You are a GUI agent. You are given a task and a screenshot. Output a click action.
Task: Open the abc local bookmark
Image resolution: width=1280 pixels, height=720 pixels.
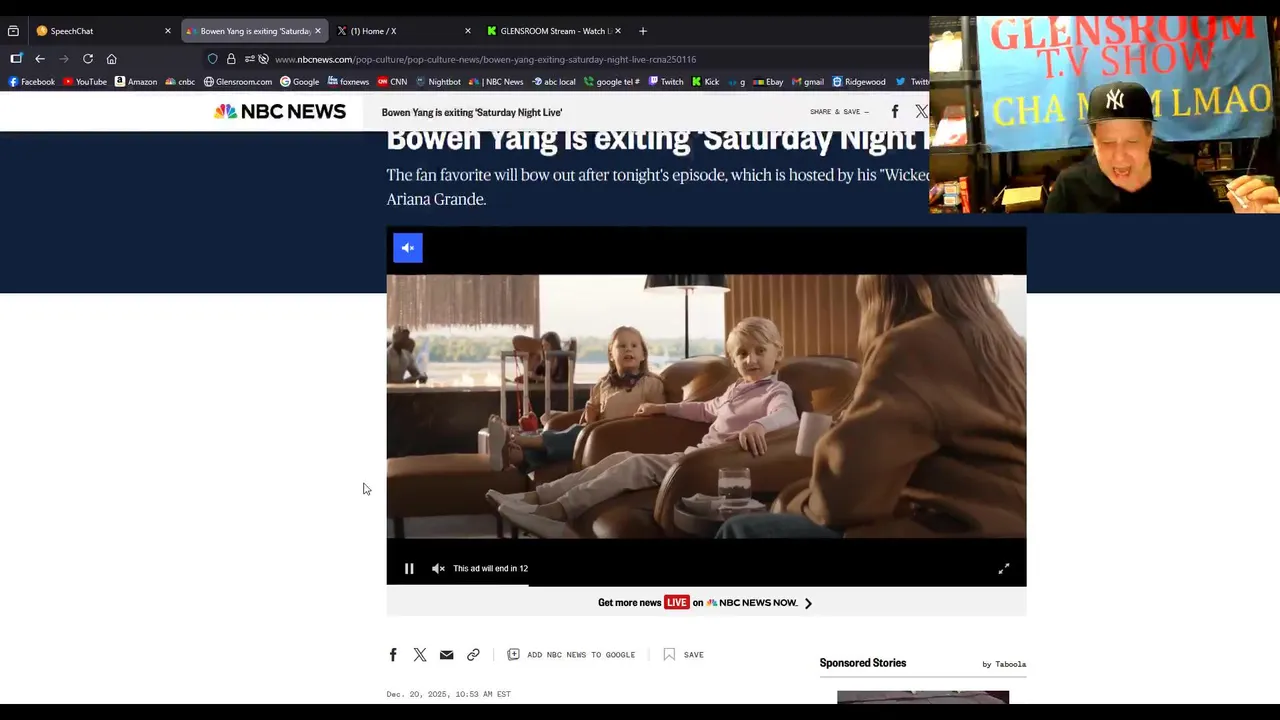554,82
